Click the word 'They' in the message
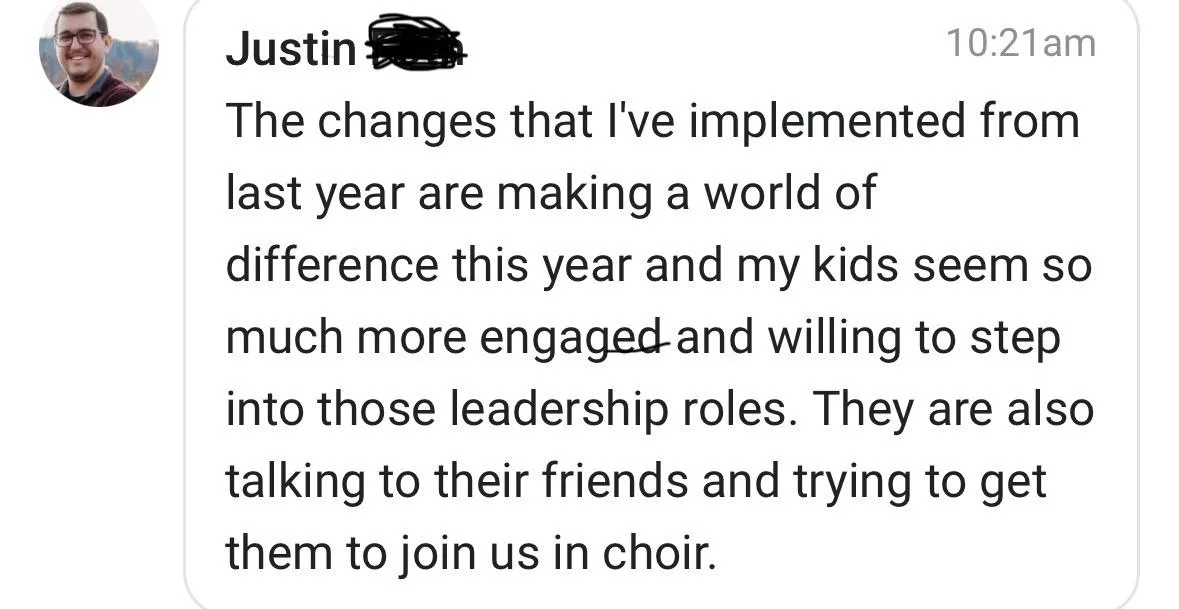The image size is (1179, 609). [864, 411]
